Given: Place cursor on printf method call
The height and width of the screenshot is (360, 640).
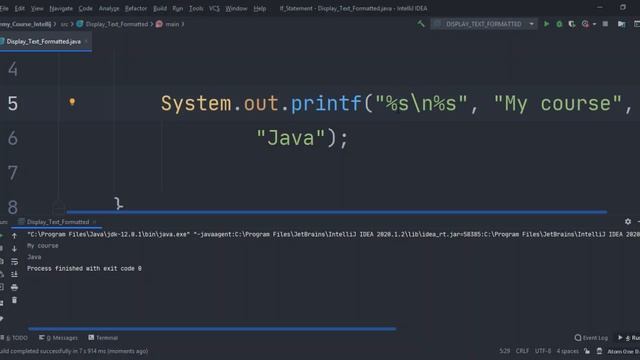Looking at the screenshot, I should (326, 103).
